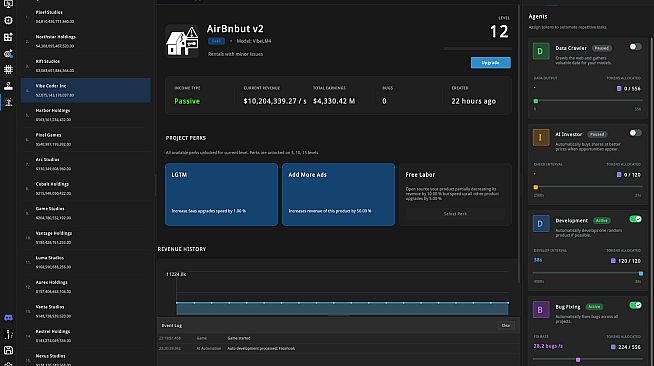Select Cobalt Holdings in the list
The width and height of the screenshot is (654, 366).
86,188
